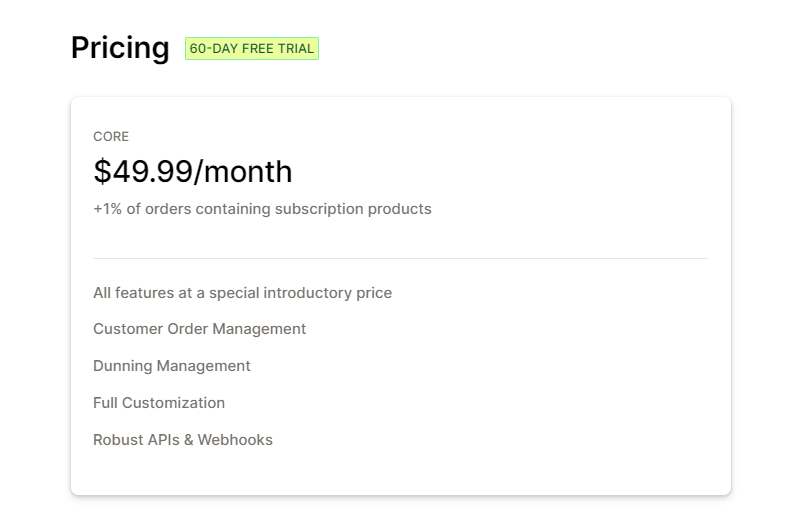The width and height of the screenshot is (799, 507).
Task: Click the word "Customization" in the feature list
Action: tap(173, 403)
